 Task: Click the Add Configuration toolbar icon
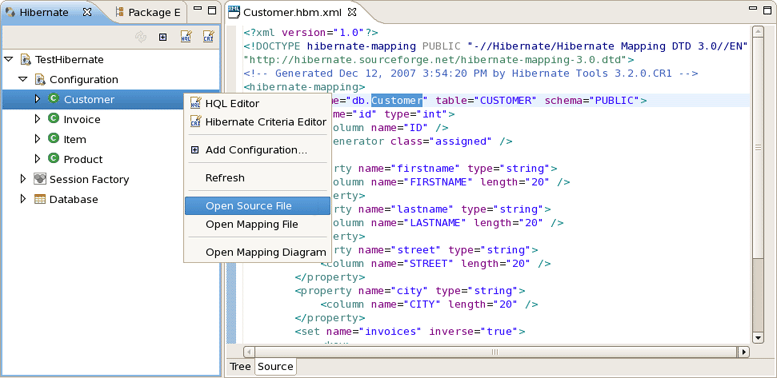click(x=163, y=37)
